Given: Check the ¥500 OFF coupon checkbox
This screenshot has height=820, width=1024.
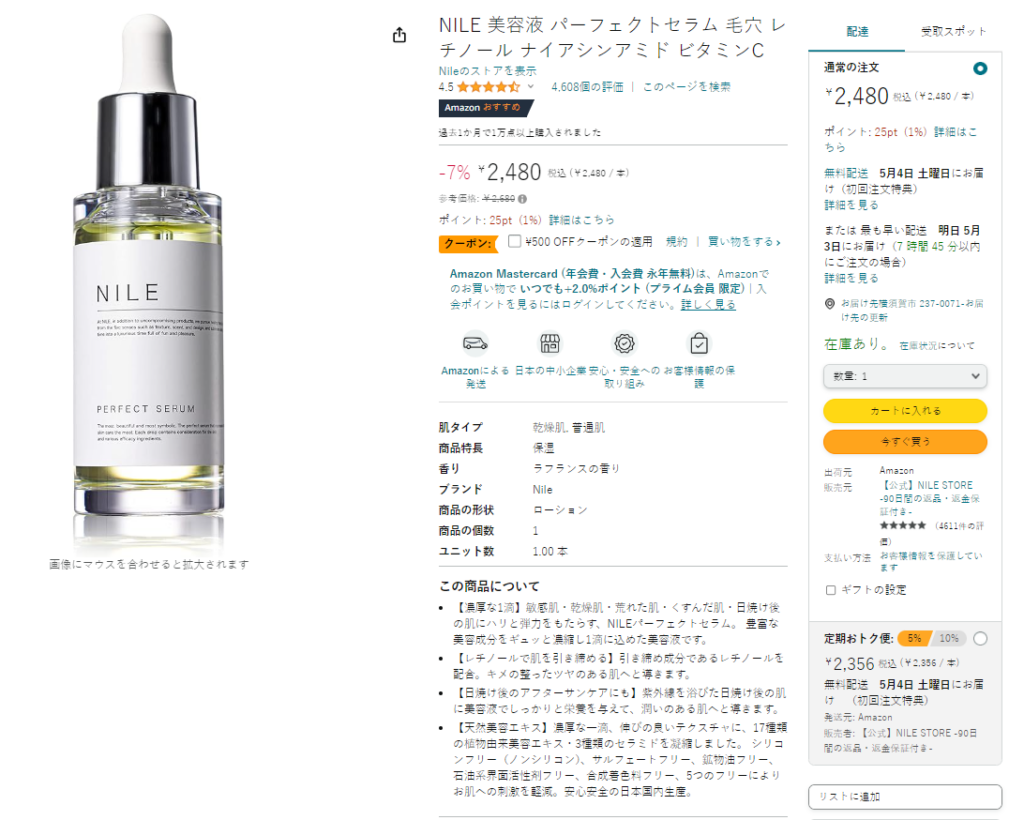Looking at the screenshot, I should [515, 242].
